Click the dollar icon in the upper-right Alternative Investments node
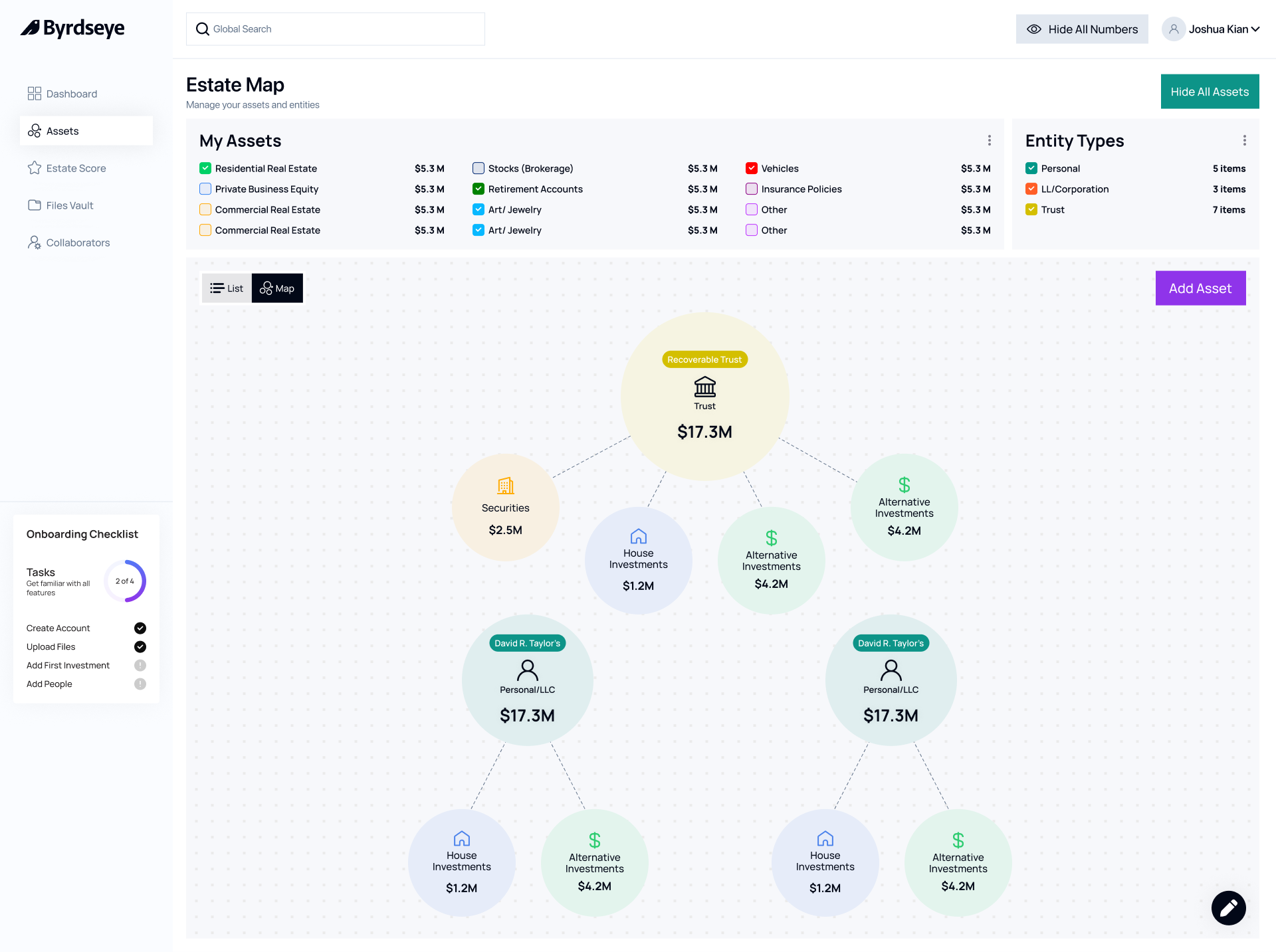The width and height of the screenshot is (1276, 952). click(x=904, y=485)
